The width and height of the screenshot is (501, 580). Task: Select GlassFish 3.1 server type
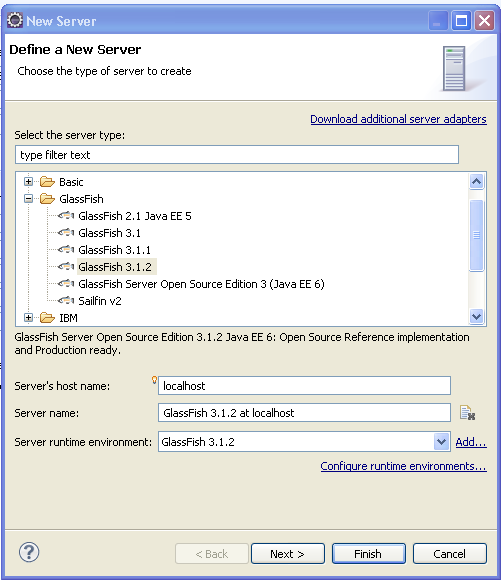110,233
